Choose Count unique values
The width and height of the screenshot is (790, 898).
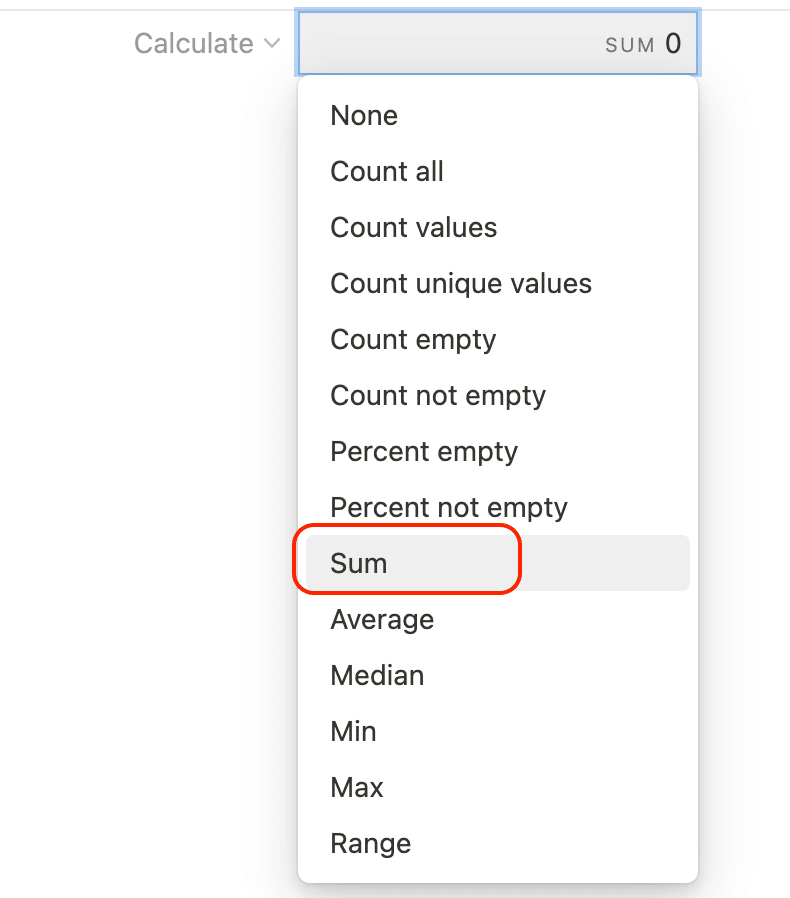click(497, 283)
